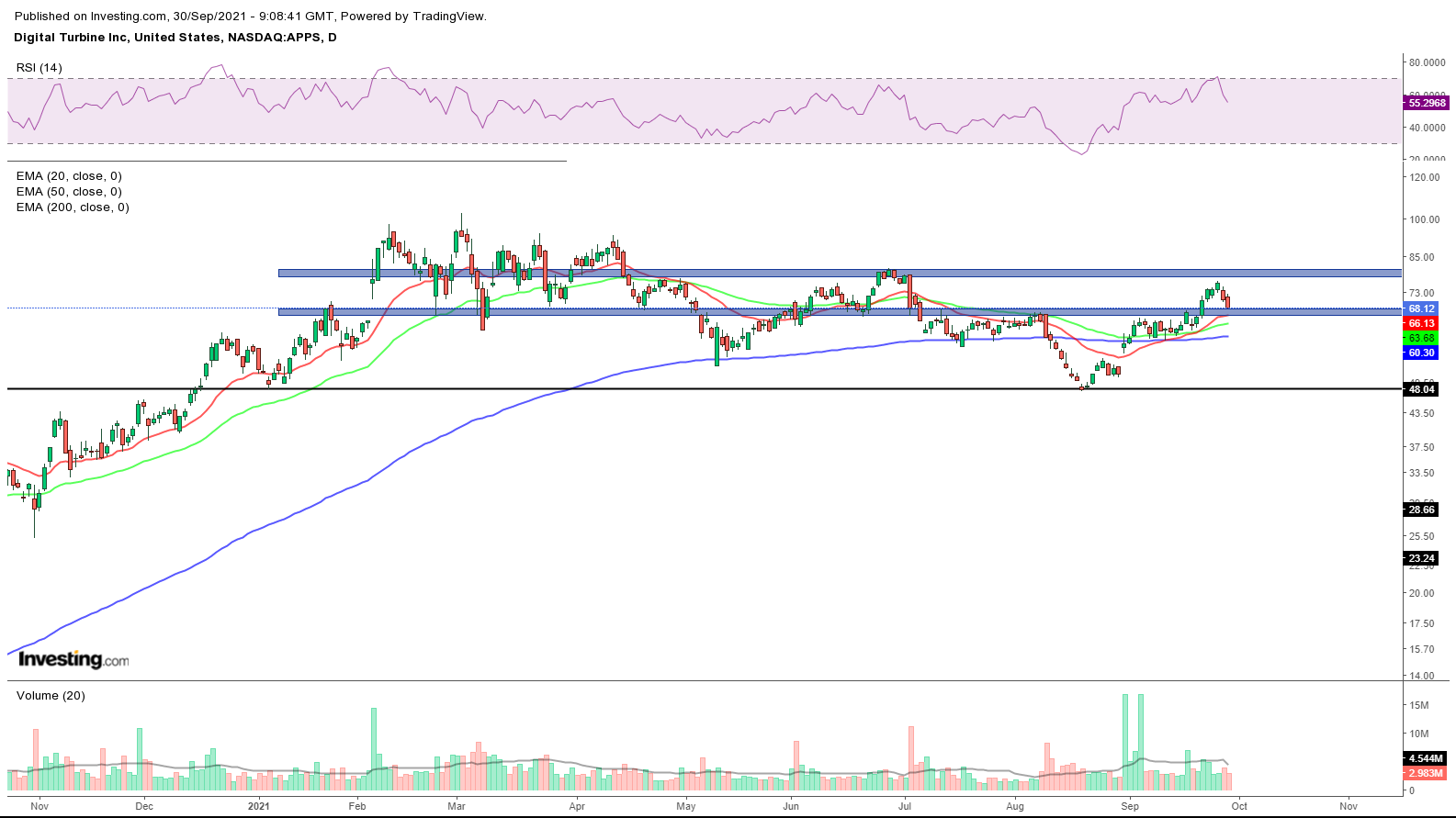Click 120.00 on the price axis

pos(1424,177)
